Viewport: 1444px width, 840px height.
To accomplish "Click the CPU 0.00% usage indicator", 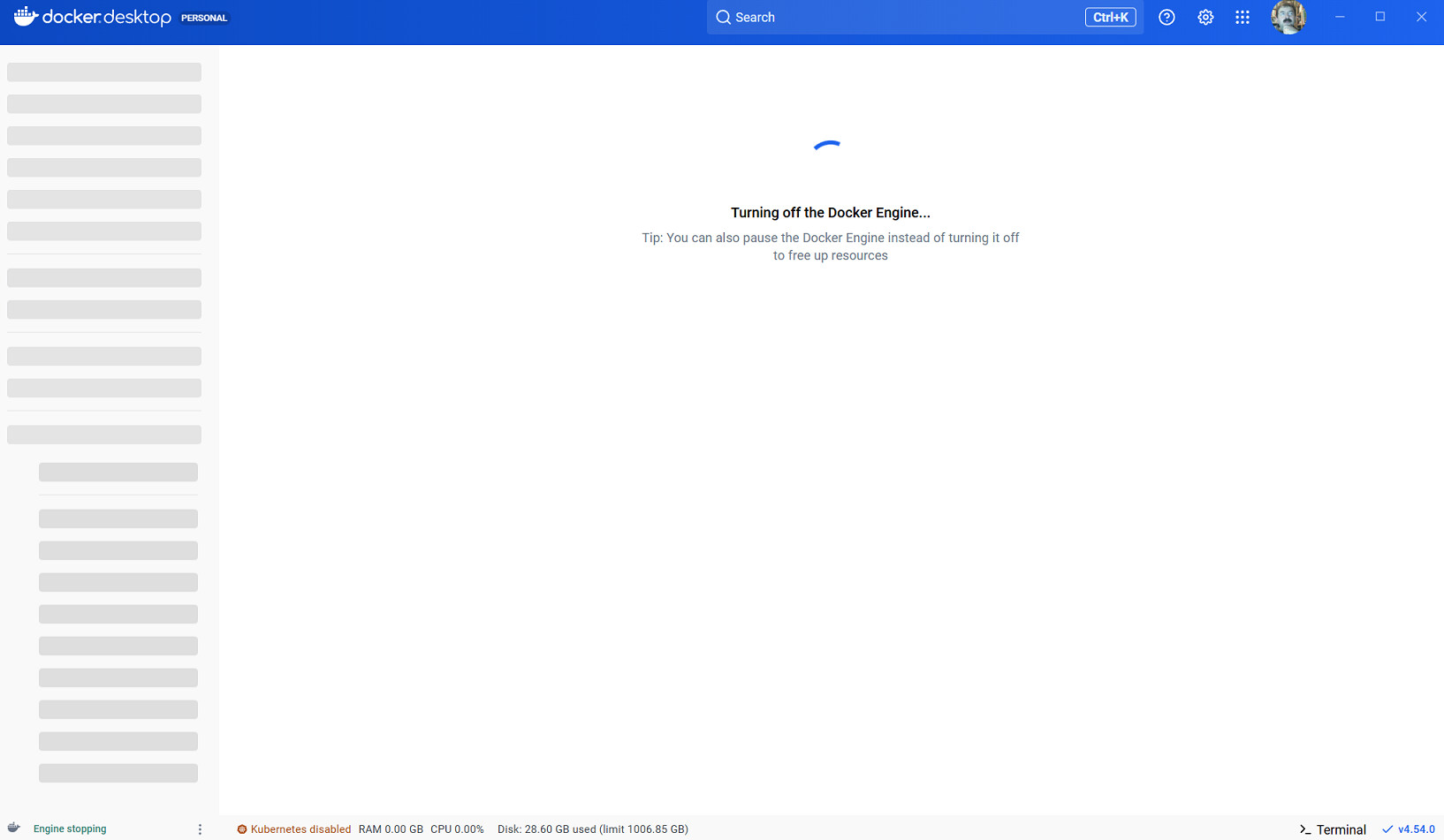I will coord(458,829).
